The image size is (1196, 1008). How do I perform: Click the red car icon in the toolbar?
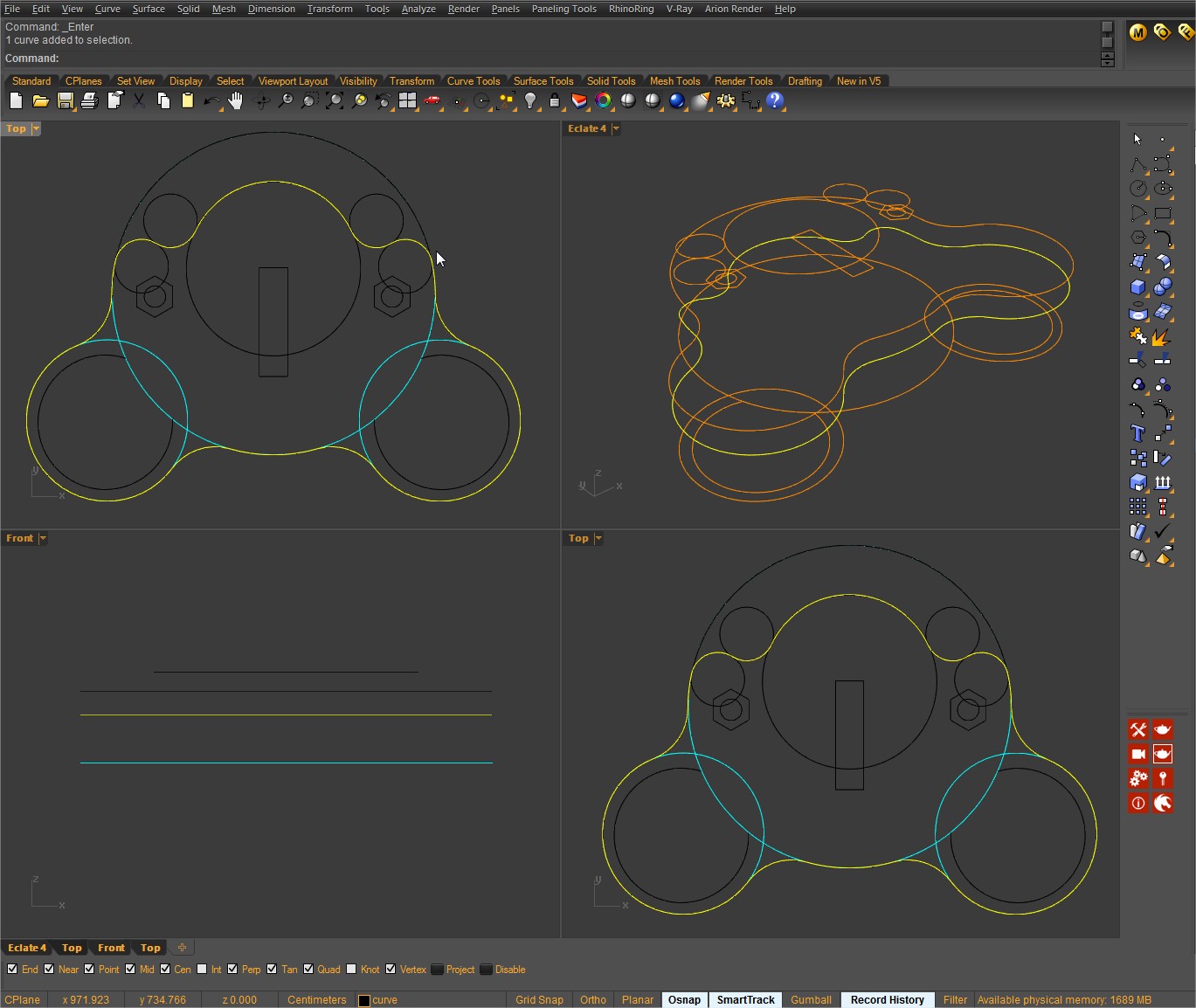pyautogui.click(x=432, y=101)
